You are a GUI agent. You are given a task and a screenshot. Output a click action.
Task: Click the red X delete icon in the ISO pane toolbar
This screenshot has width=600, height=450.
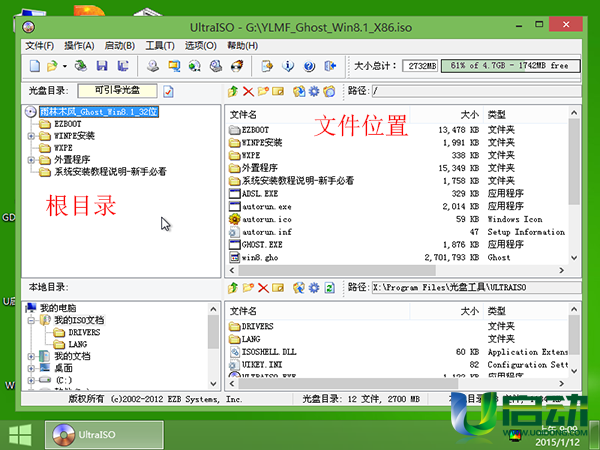coord(248,91)
